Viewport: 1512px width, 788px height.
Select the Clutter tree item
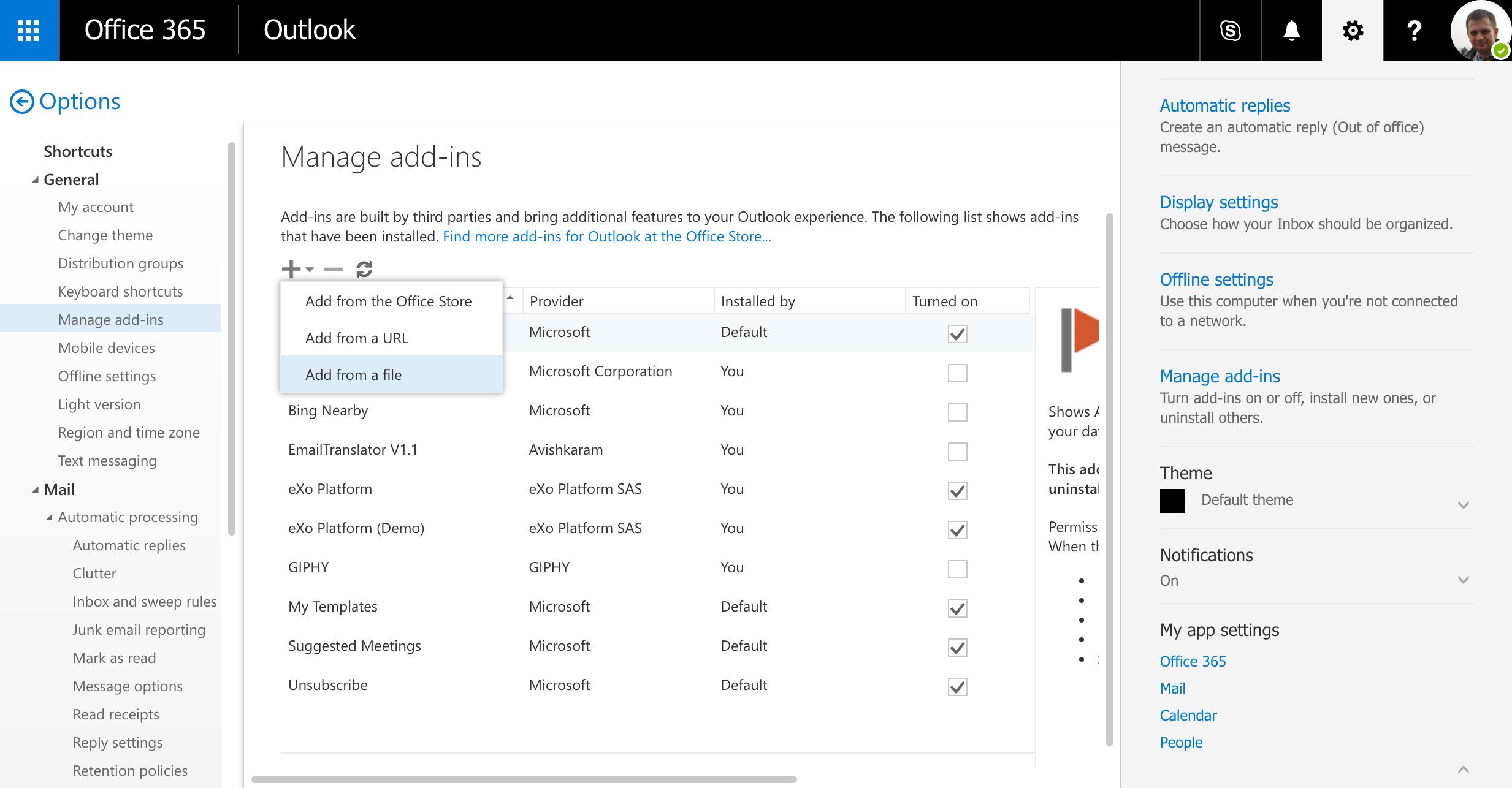(94, 574)
